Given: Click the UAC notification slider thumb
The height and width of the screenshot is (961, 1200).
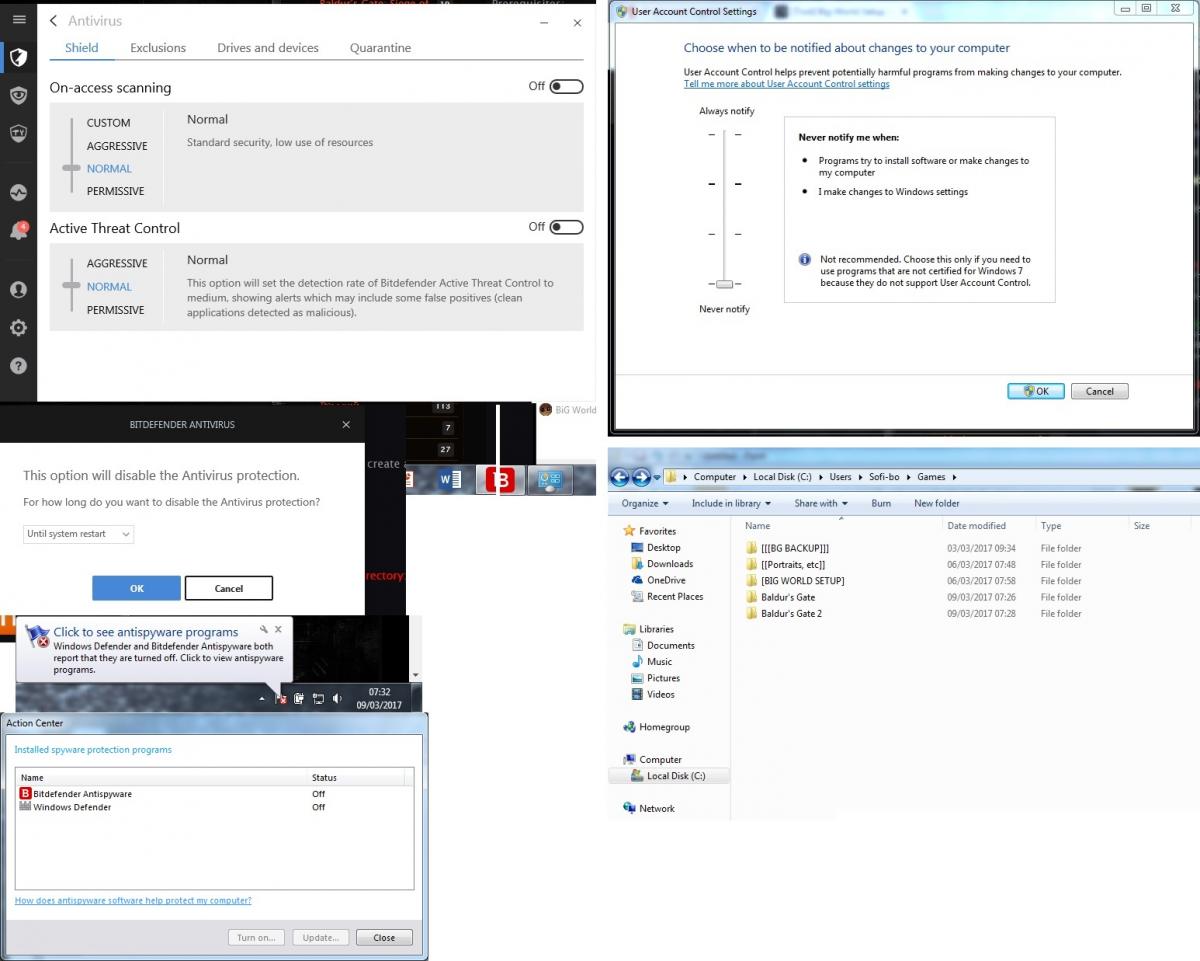Looking at the screenshot, I should pyautogui.click(x=724, y=285).
